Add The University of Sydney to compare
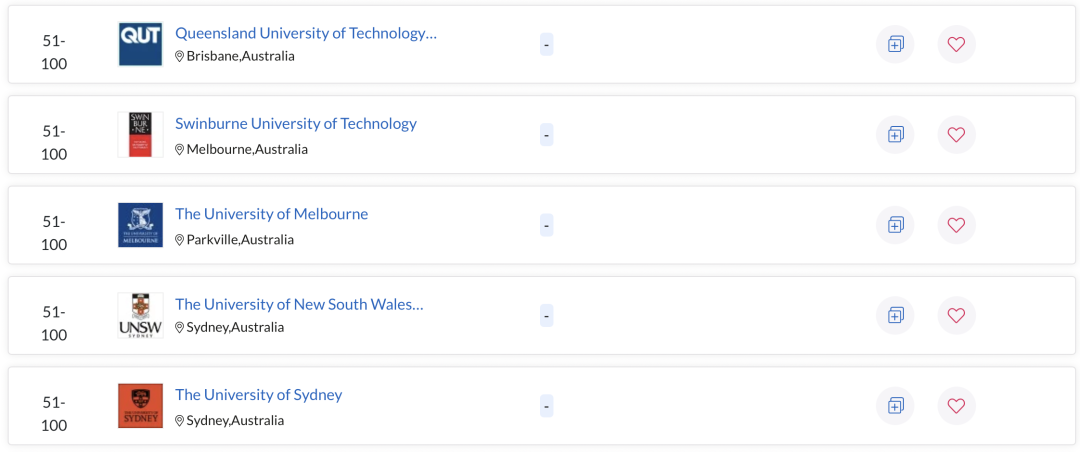Viewport: 1080px width, 452px height. click(x=895, y=406)
